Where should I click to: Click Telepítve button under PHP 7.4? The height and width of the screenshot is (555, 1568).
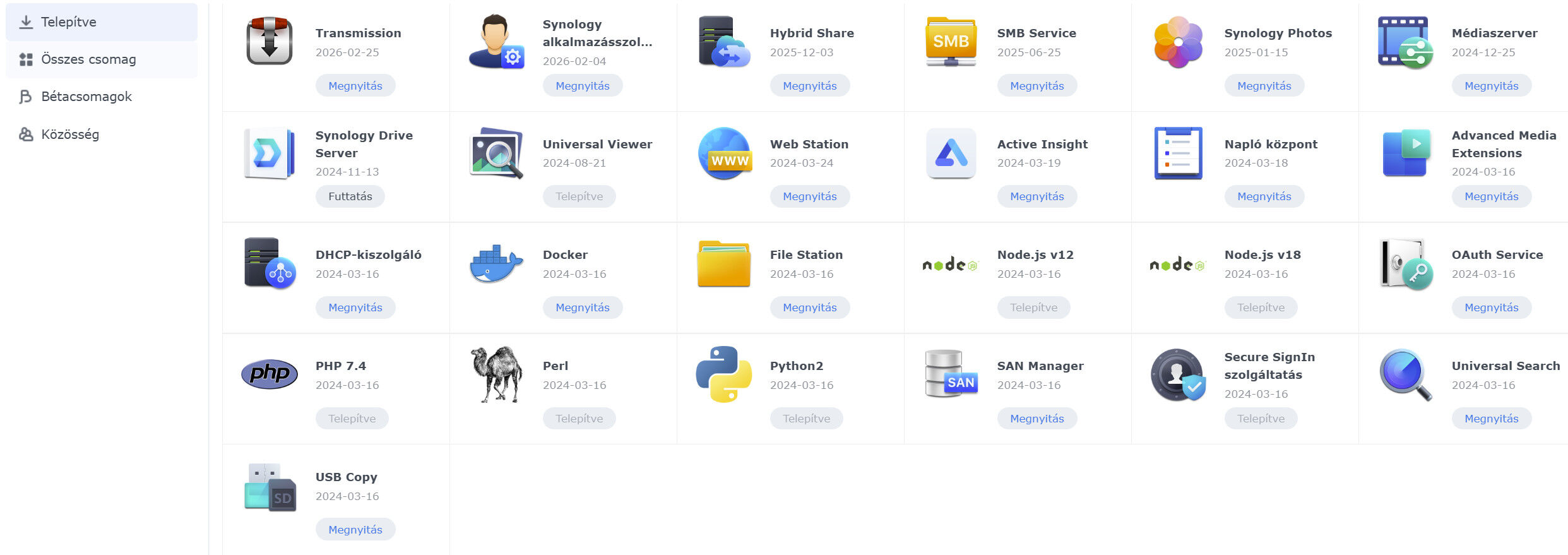pos(352,419)
